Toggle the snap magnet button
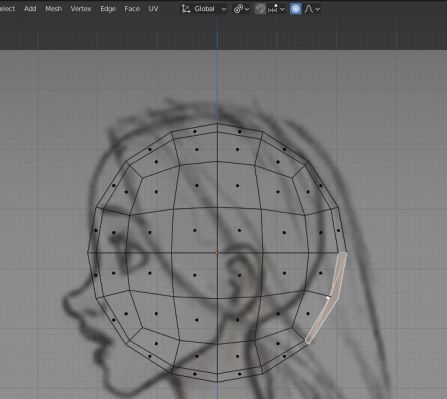Image resolution: width=447 pixels, height=399 pixels. [x=260, y=9]
